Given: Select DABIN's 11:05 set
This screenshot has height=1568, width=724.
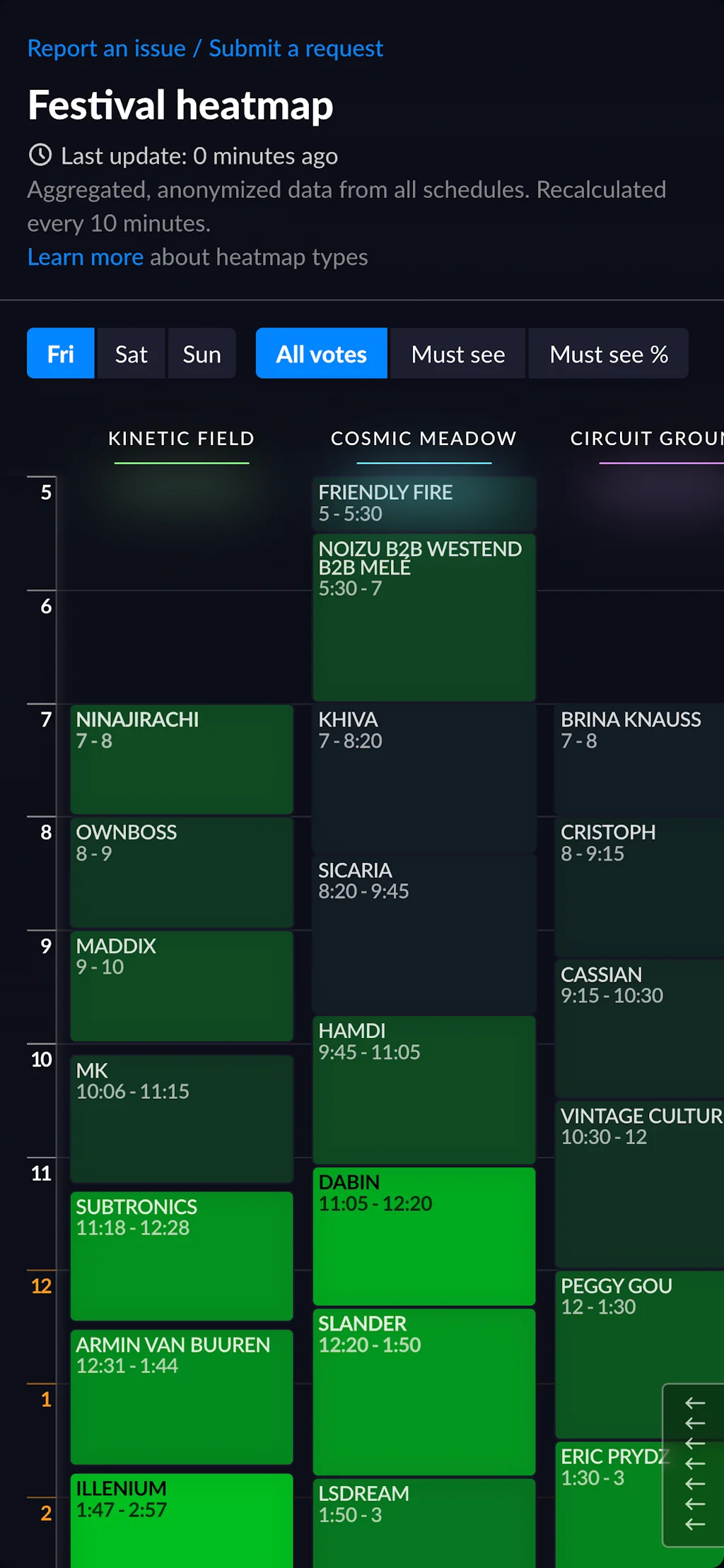Looking at the screenshot, I should [423, 1237].
